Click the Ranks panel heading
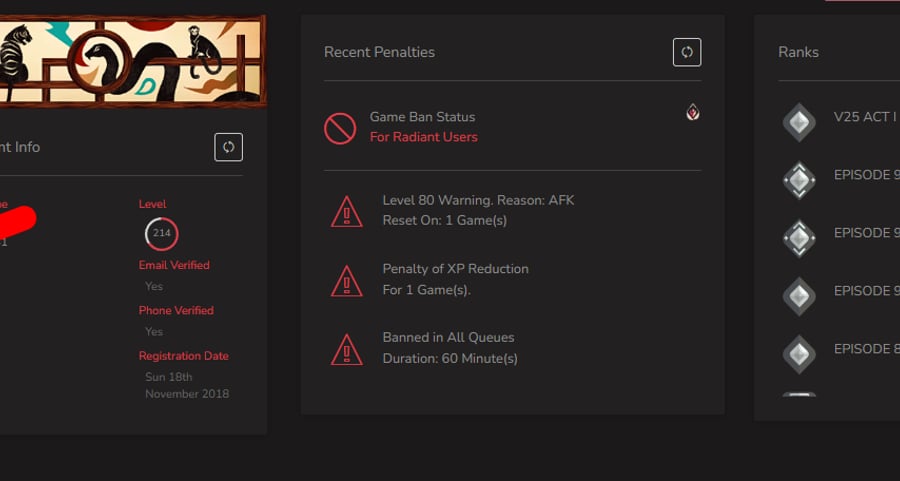This screenshot has width=900, height=481. coord(798,52)
